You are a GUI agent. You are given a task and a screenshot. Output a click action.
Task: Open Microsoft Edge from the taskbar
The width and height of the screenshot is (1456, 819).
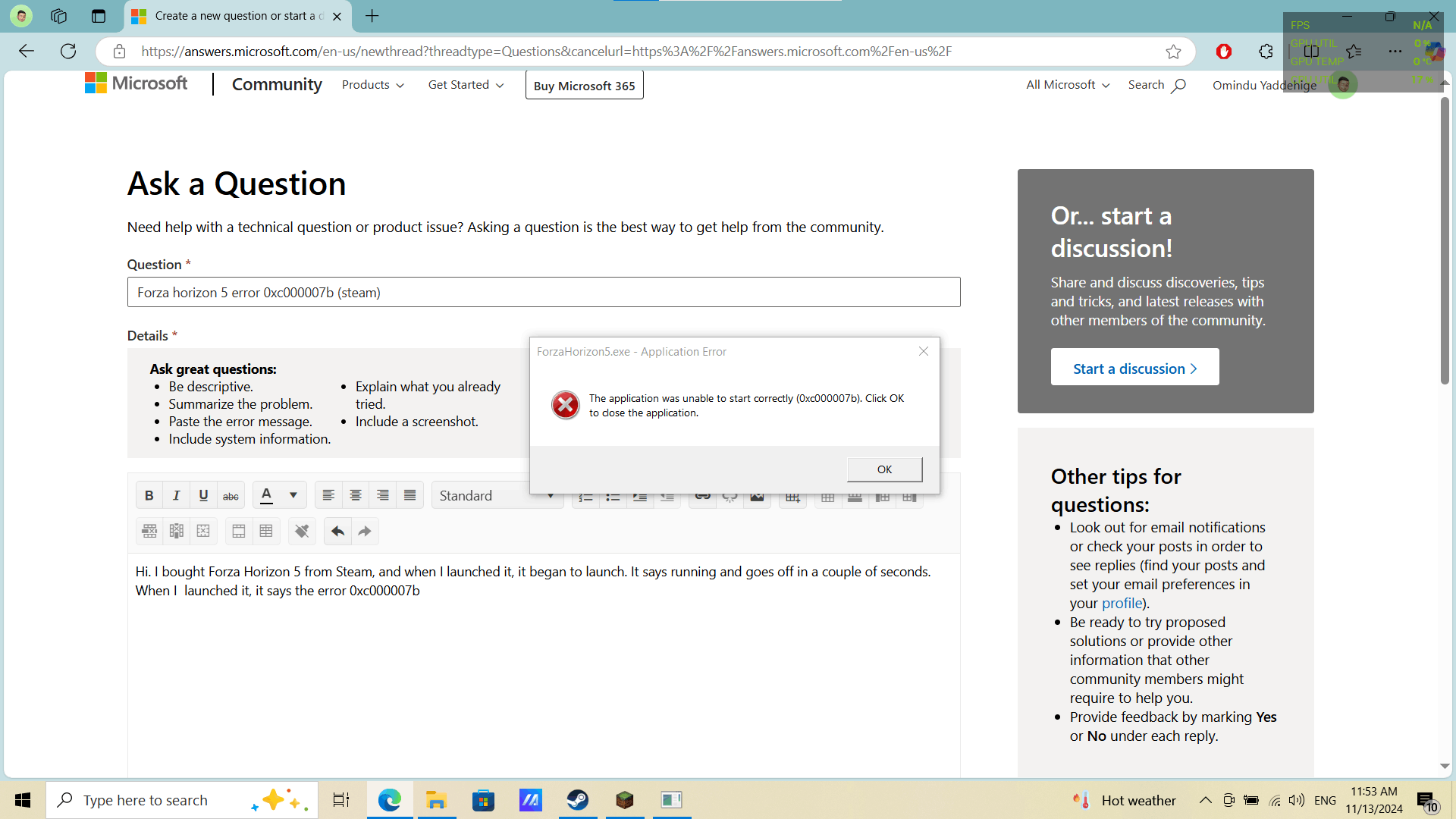tap(390, 800)
